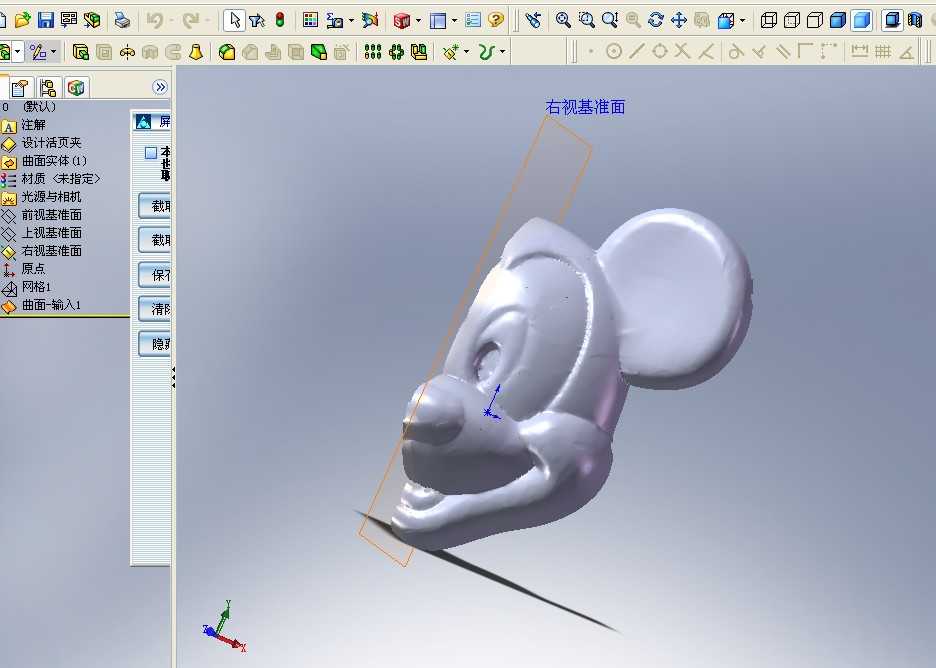Select 原点 in the feature tree
The image size is (936, 668).
(x=33, y=269)
